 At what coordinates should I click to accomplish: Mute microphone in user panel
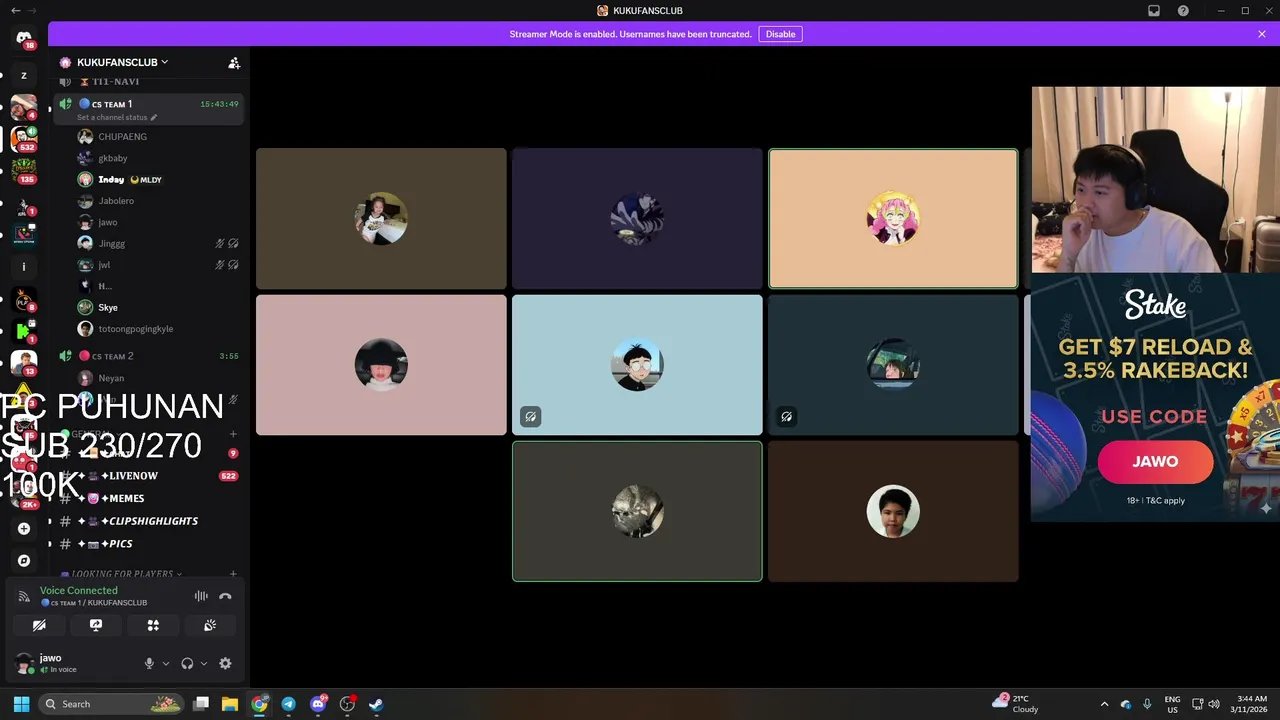(x=149, y=663)
